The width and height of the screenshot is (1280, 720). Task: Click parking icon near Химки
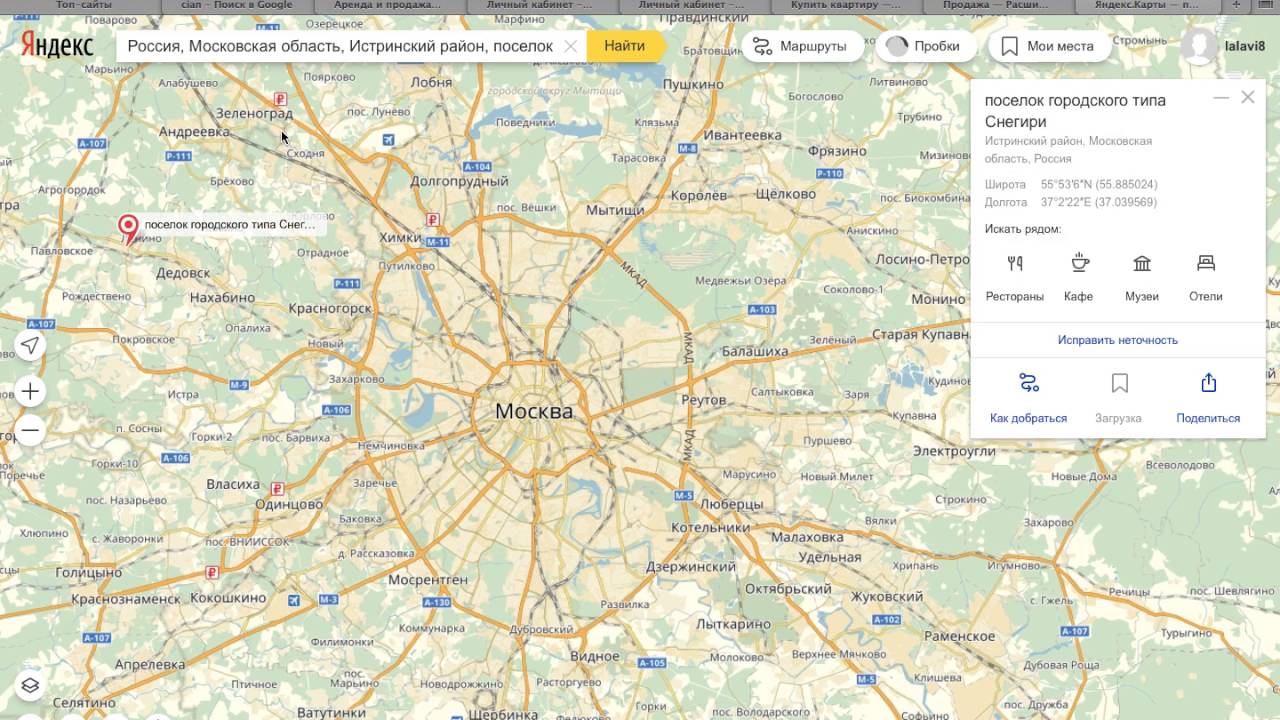tap(432, 219)
